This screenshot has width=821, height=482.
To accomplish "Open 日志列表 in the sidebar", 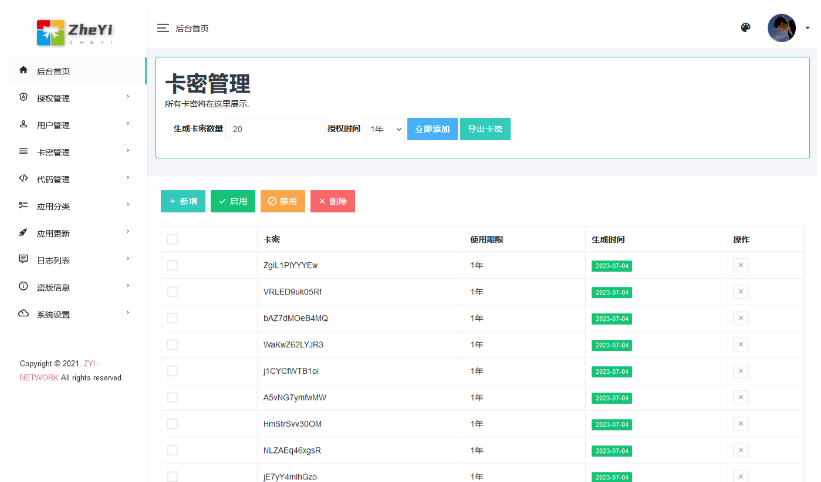I will click(53, 260).
